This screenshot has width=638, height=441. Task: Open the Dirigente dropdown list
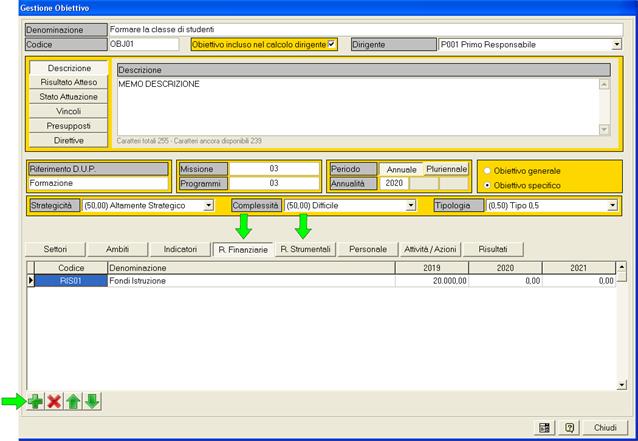pos(616,44)
